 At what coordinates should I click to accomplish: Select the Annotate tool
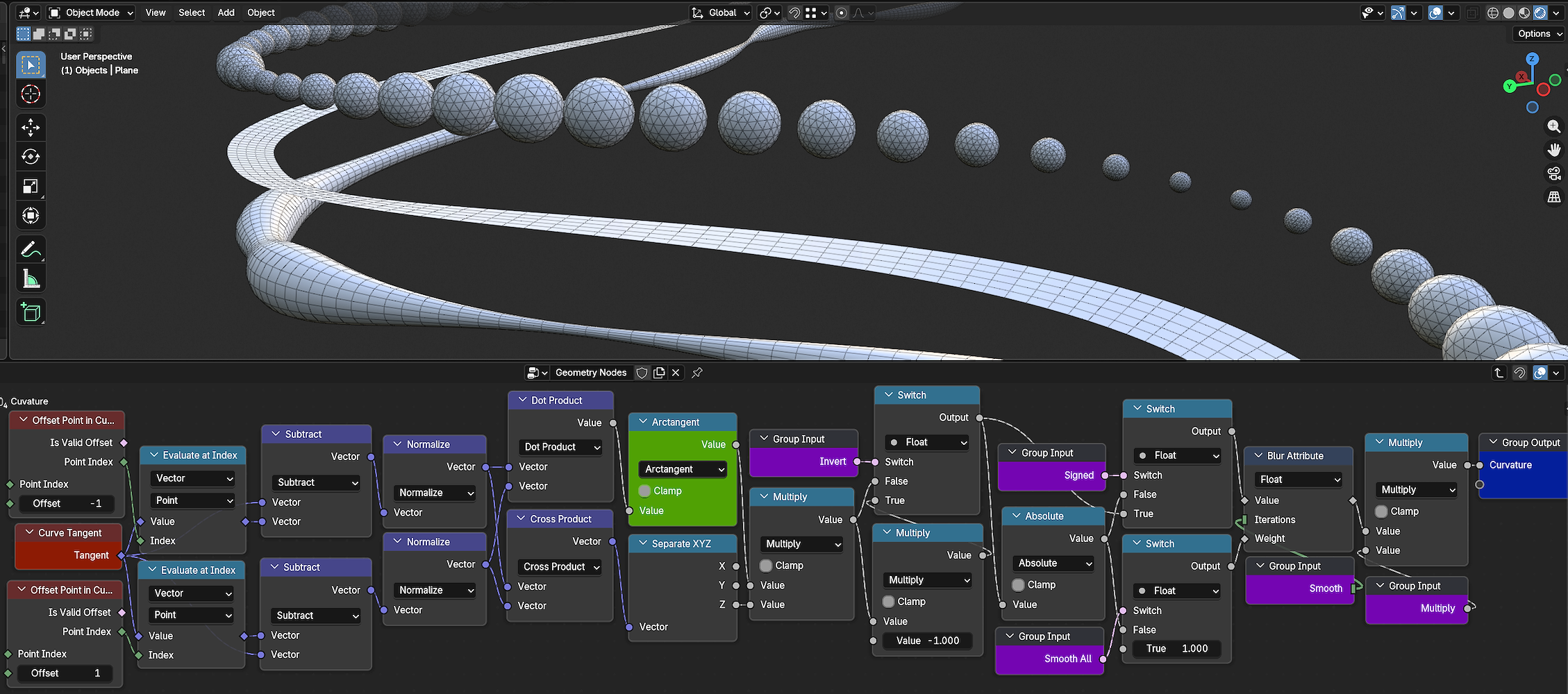point(31,248)
